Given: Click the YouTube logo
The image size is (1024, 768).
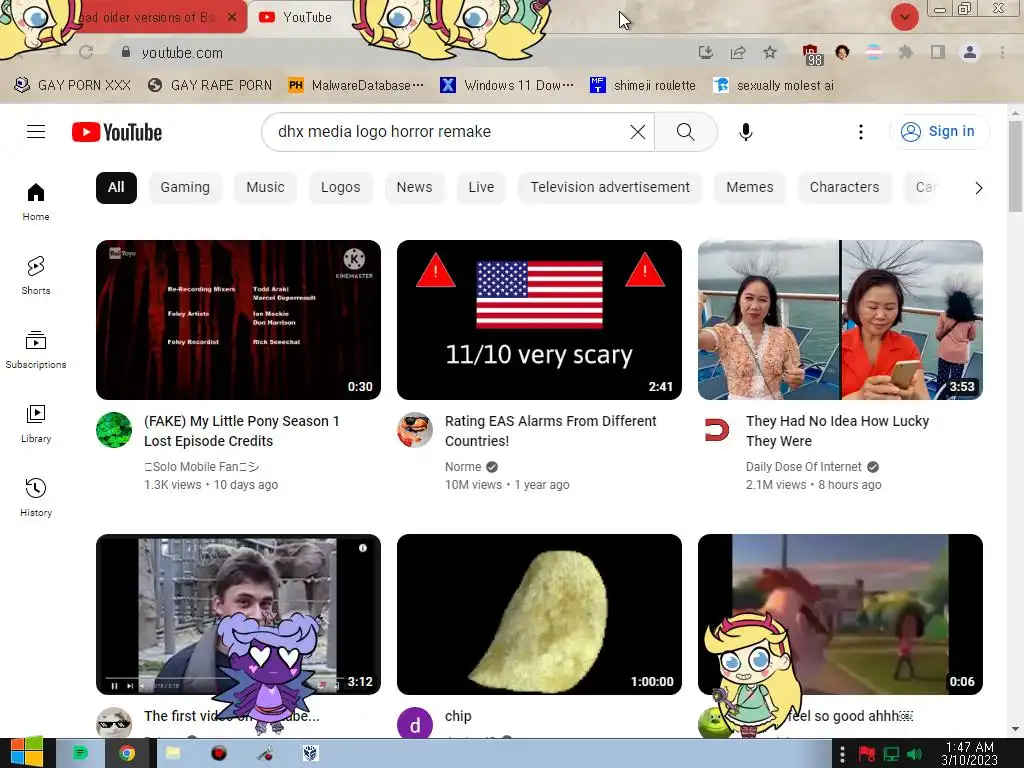Looking at the screenshot, I should (x=117, y=132).
